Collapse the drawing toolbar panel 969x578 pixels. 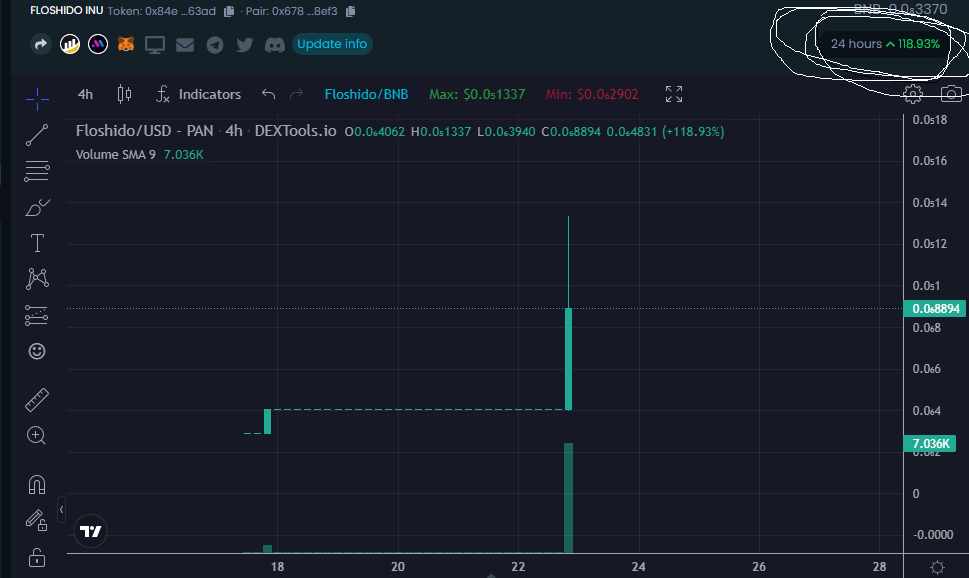coord(61,510)
